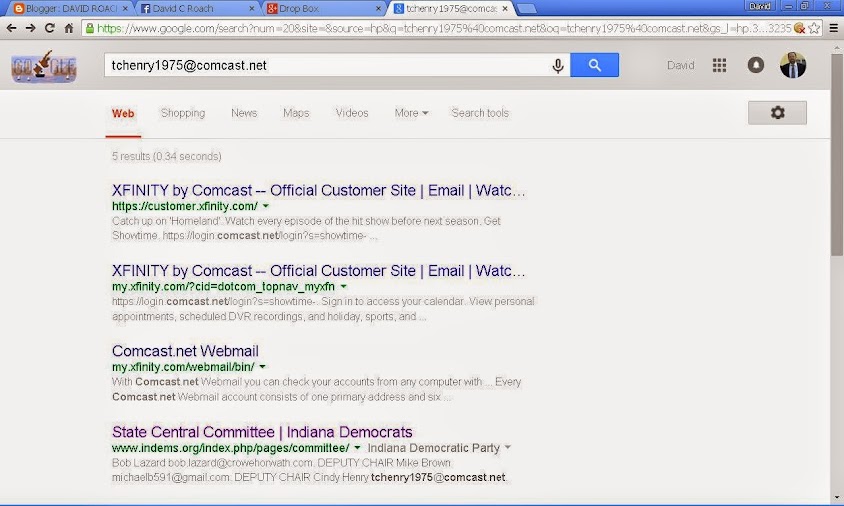Click the '5 results (0.34 seconds)' text
The width and height of the screenshot is (844, 506).
click(166, 156)
